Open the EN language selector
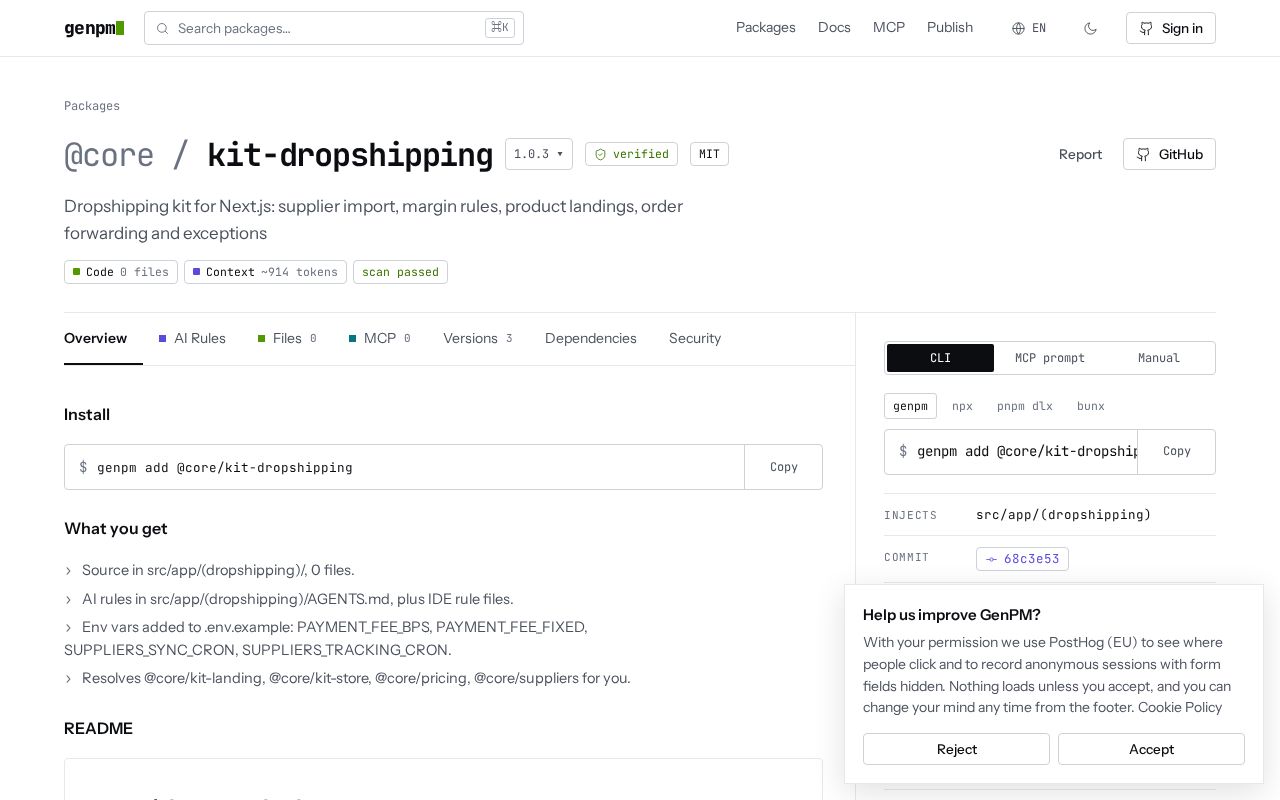 [x=1029, y=28]
